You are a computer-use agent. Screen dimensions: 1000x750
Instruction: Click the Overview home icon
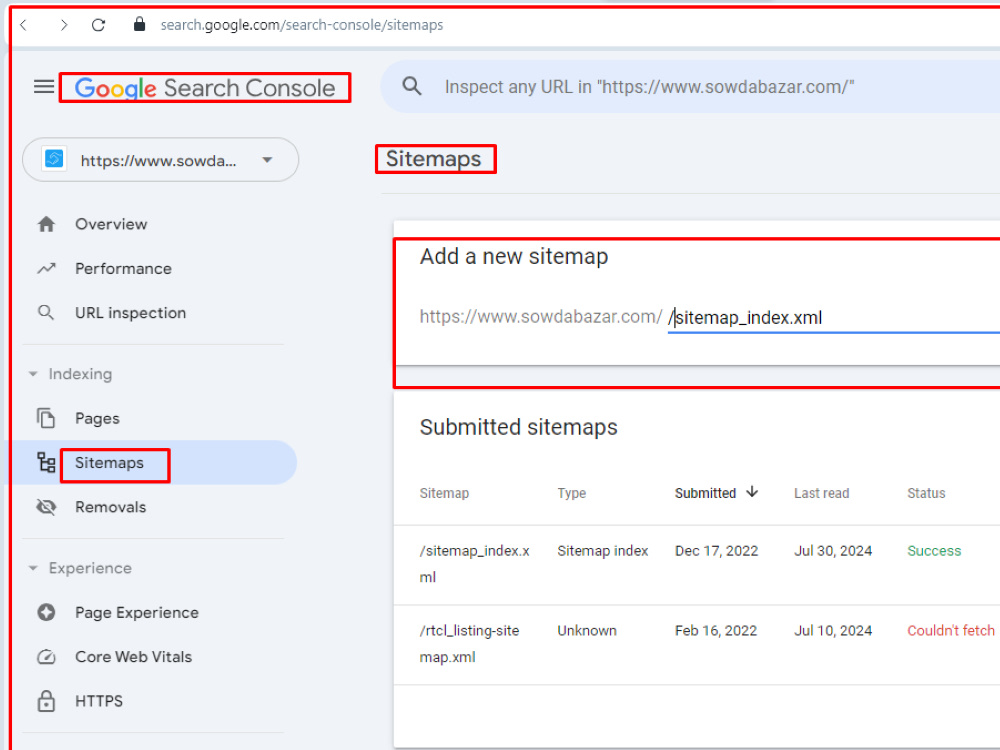tap(46, 224)
